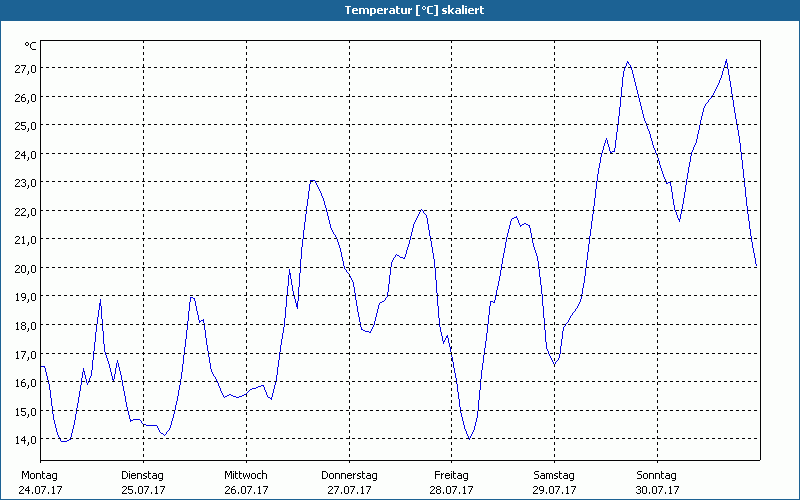The height and width of the screenshot is (500, 800).
Task: Select the 17,0 temperature axis label
Action: [x=25, y=354]
